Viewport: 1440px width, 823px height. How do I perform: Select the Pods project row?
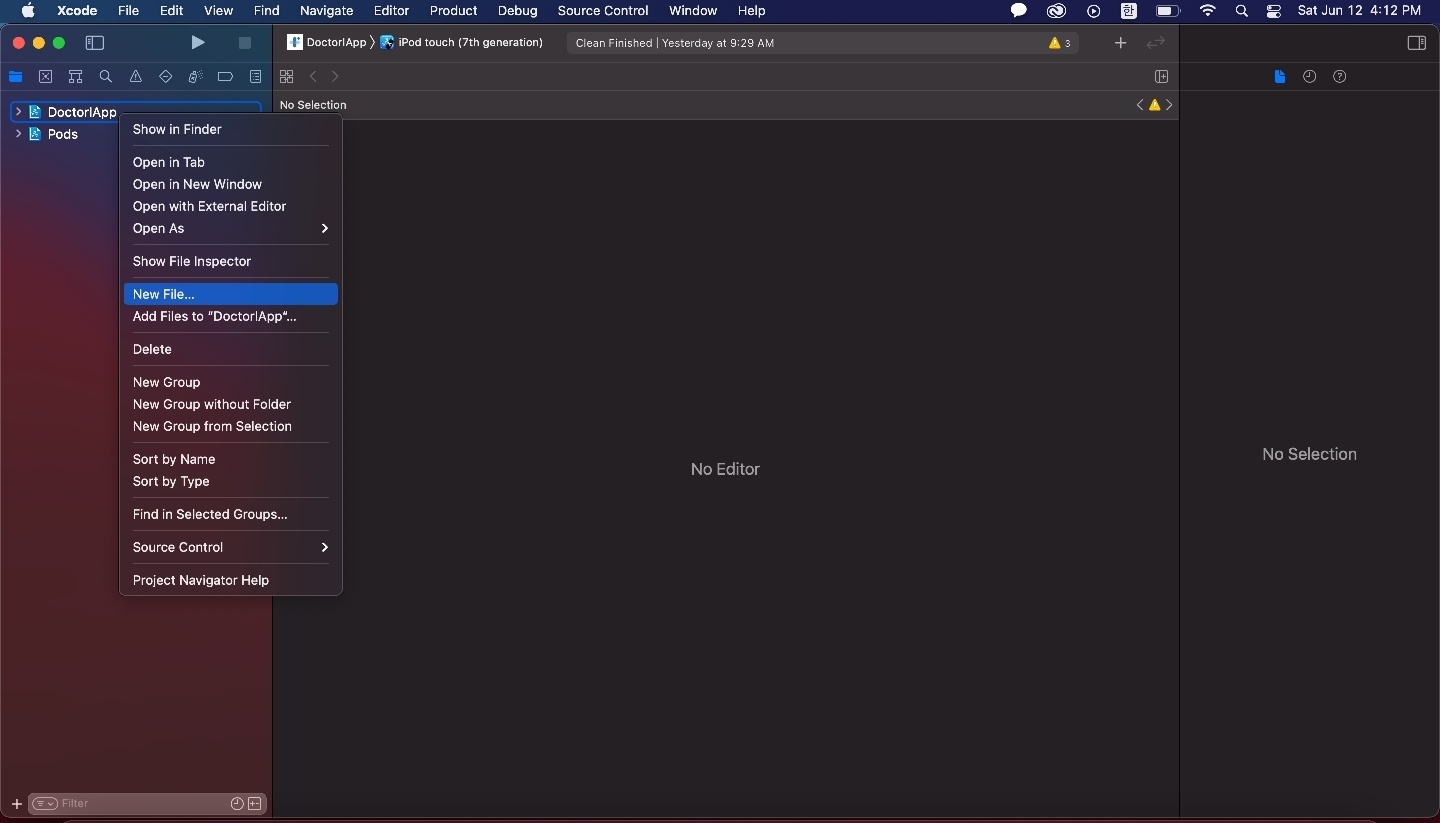135,134
